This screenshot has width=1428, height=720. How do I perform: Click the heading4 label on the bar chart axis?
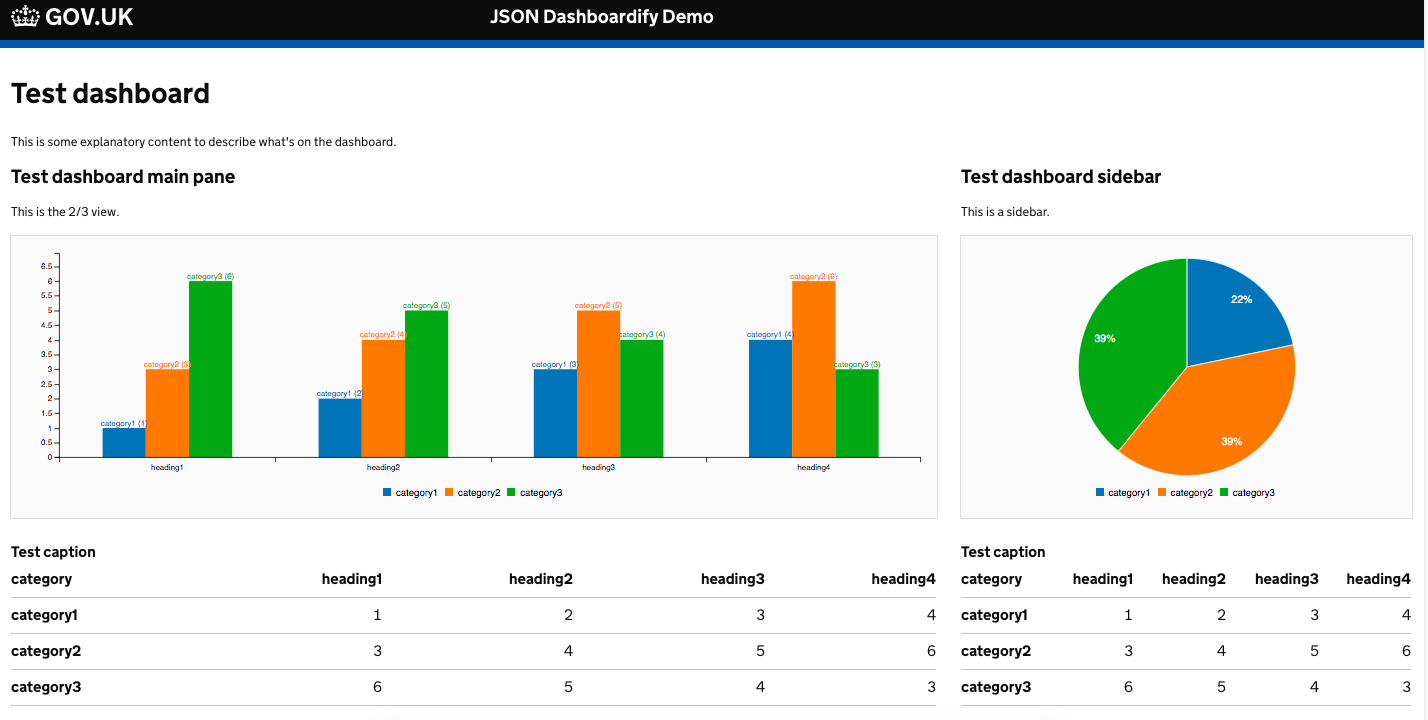point(813,467)
